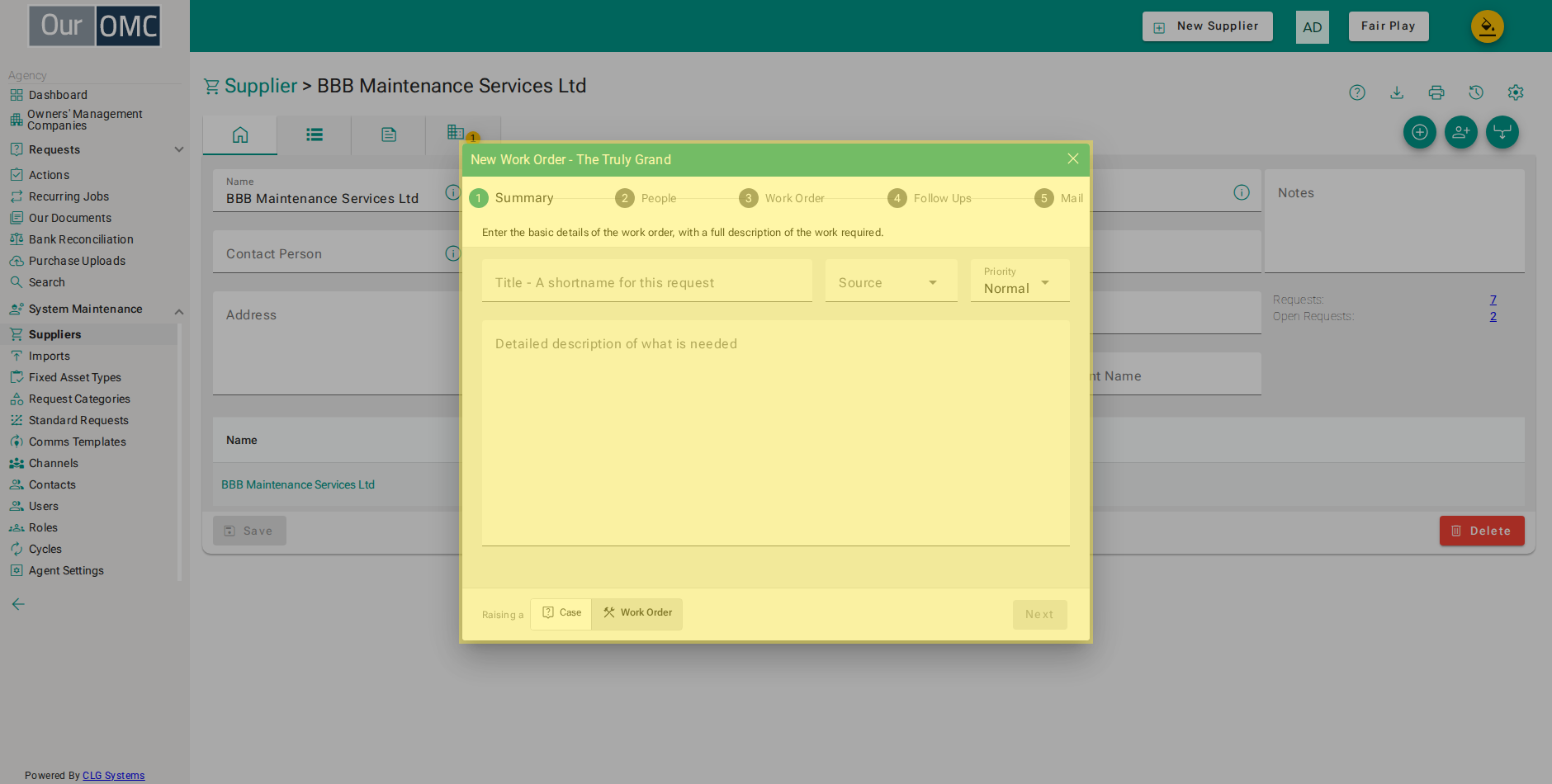Screen dimensions: 1552x784
Task: Open the settings gear icon
Action: tap(1516, 92)
